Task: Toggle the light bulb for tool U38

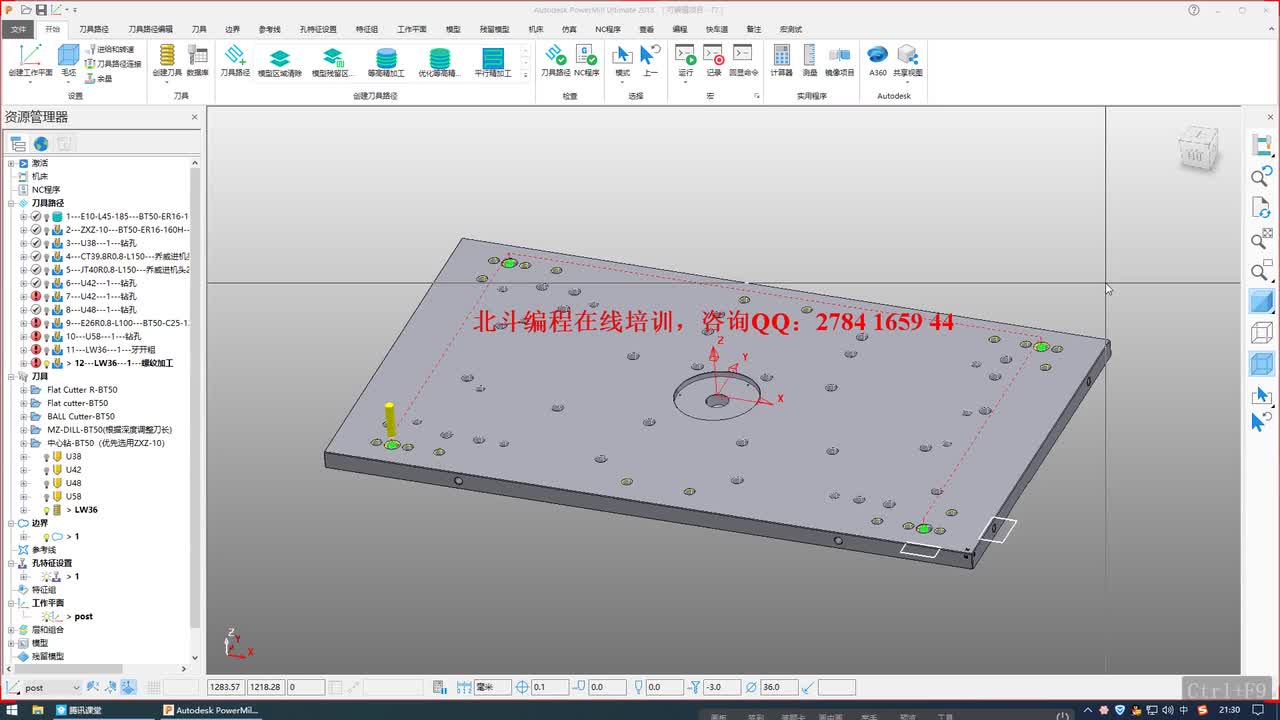Action: click(46, 457)
